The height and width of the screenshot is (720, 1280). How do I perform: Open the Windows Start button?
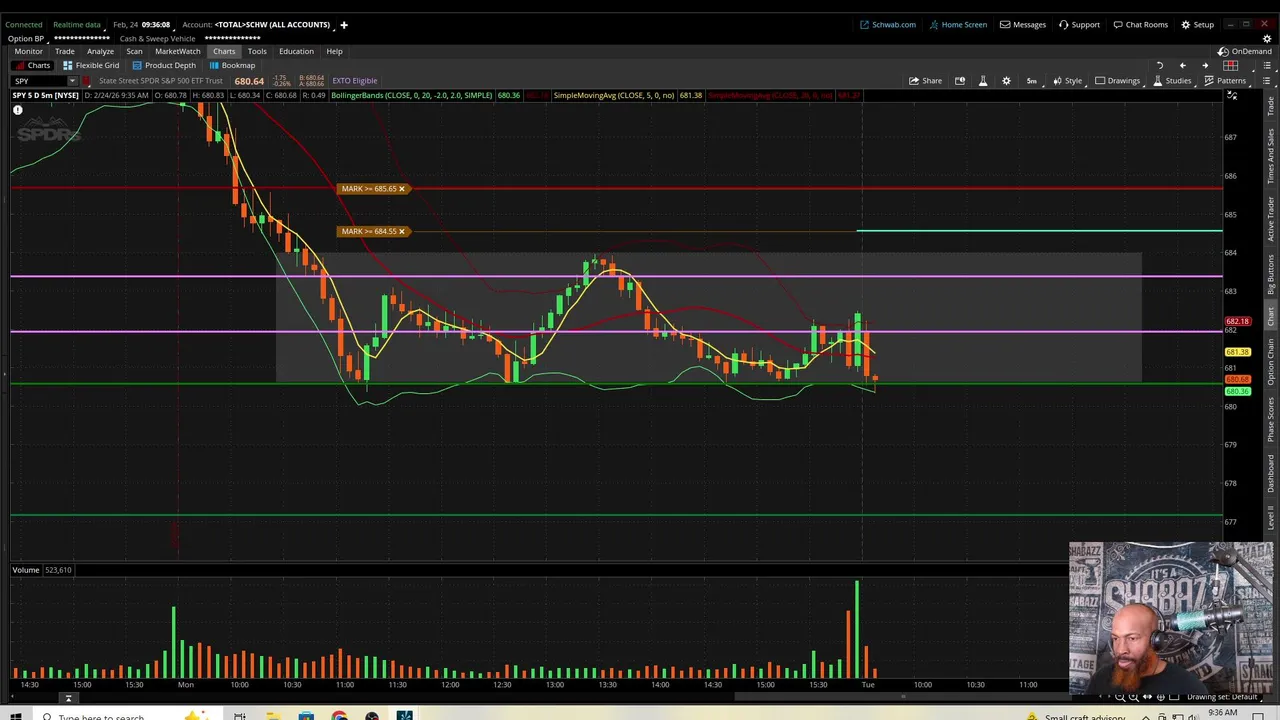coord(15,716)
